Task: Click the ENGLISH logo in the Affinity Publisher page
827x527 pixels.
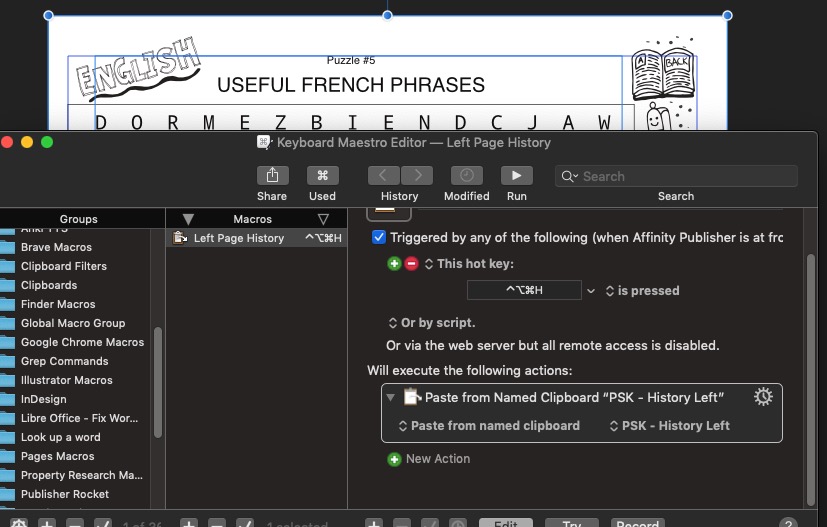Action: point(138,69)
